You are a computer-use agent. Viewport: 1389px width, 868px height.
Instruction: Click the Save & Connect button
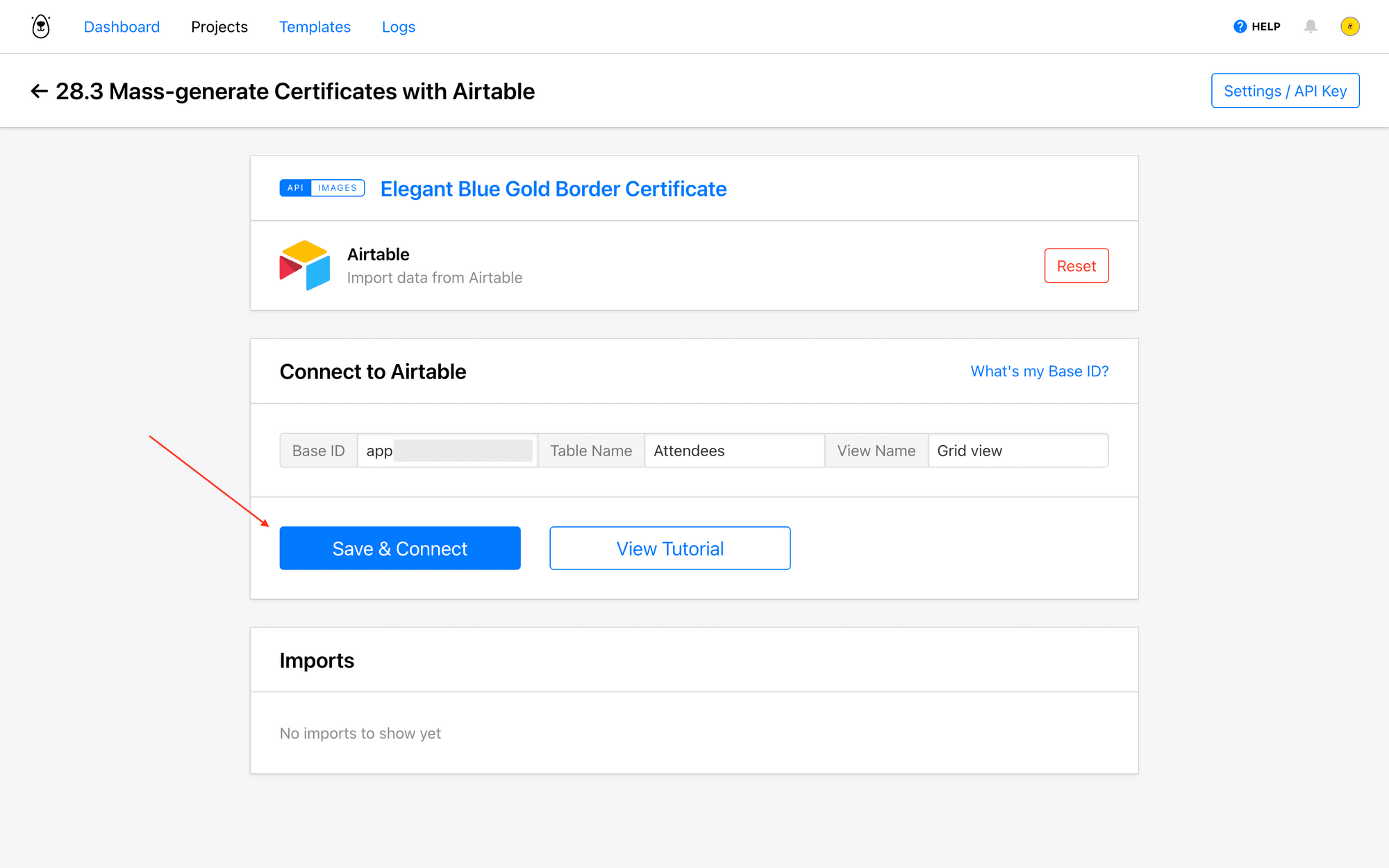point(400,548)
